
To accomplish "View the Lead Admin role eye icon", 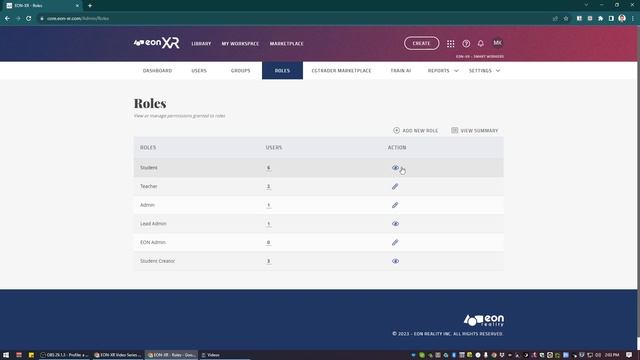I will 395,224.
